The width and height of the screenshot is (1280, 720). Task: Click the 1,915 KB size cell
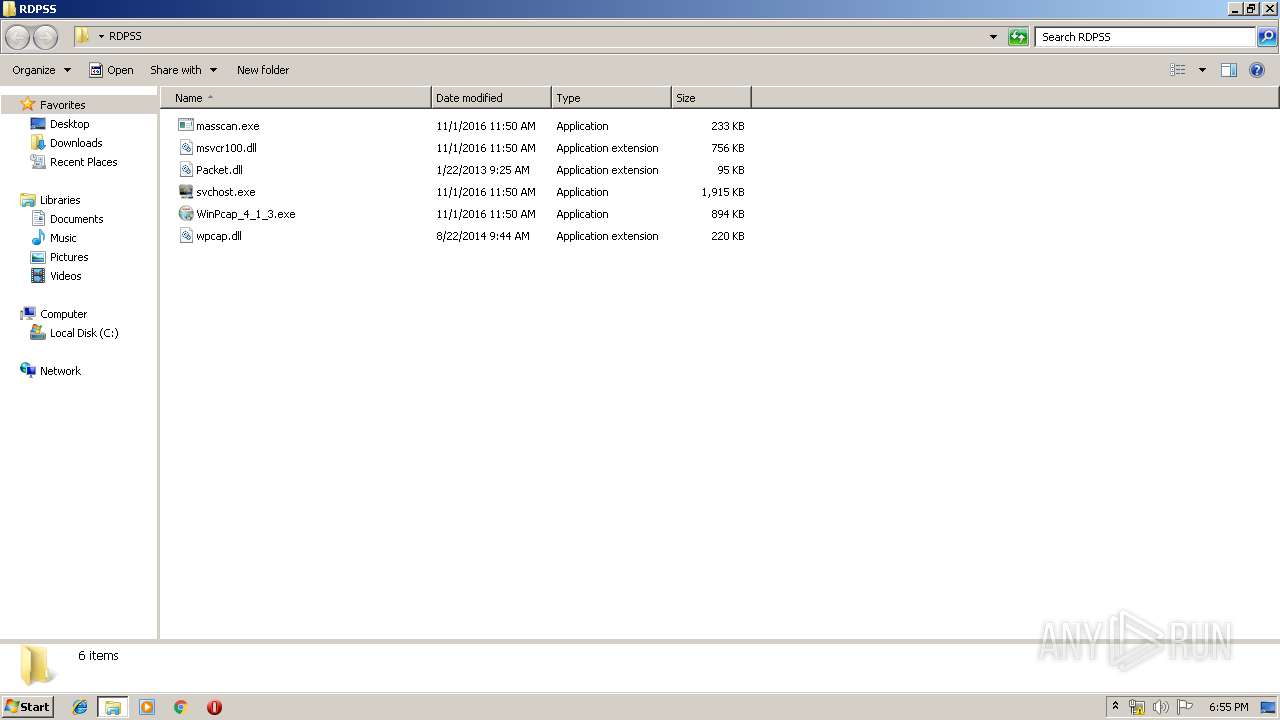pyautogui.click(x=723, y=192)
